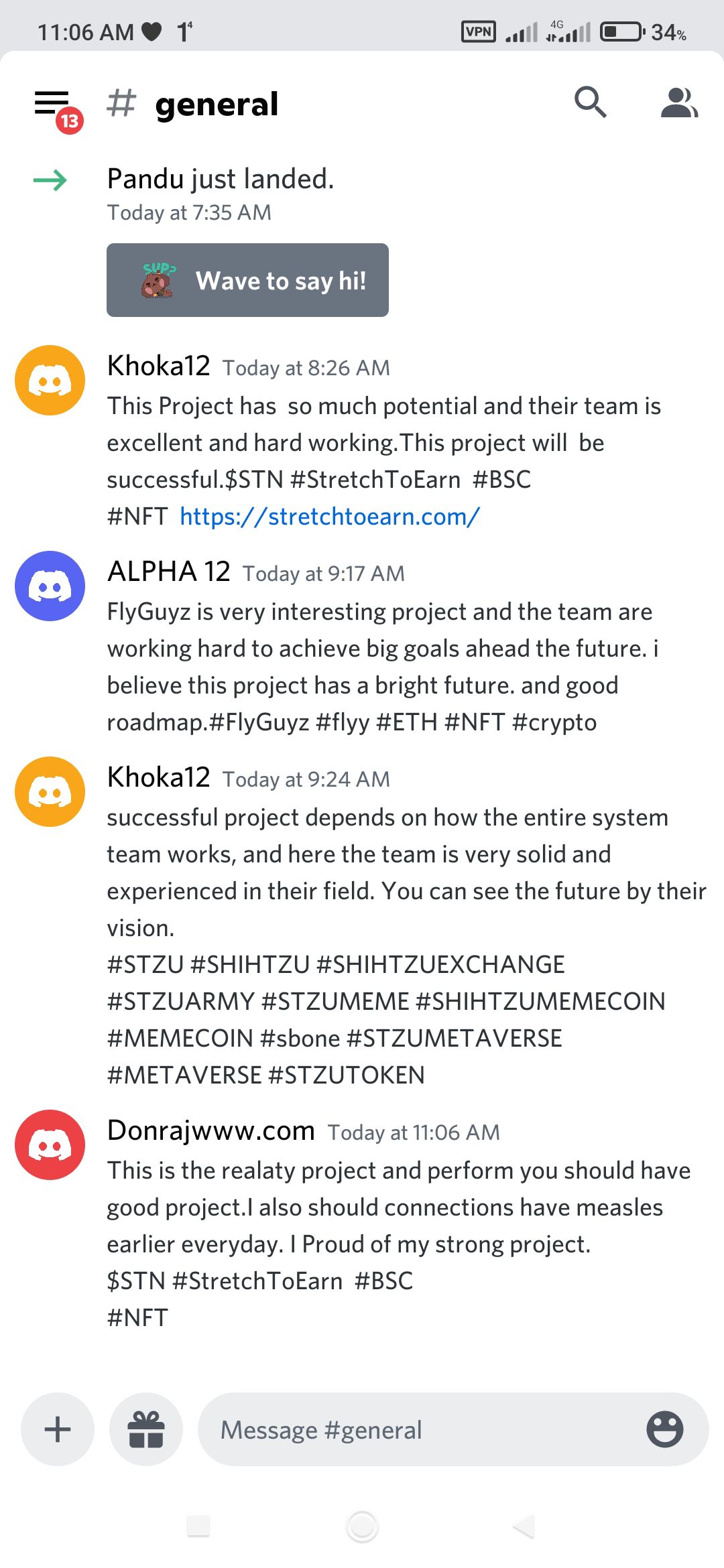
Task: Open the gift icon
Action: 146,1429
